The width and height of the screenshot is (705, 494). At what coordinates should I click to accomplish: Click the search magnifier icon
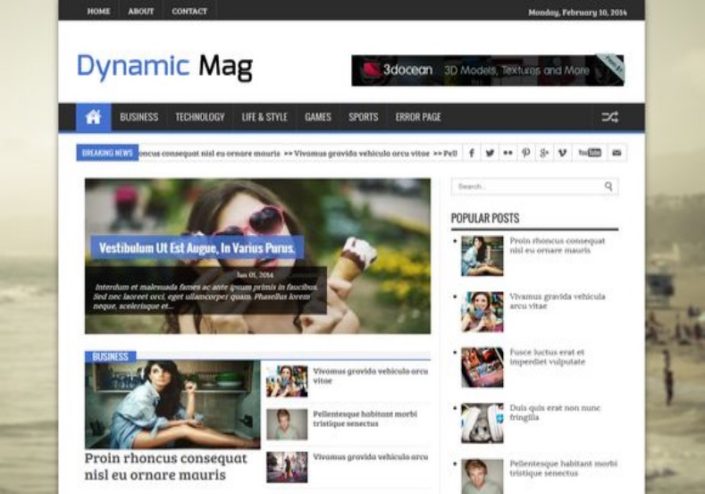tap(608, 186)
